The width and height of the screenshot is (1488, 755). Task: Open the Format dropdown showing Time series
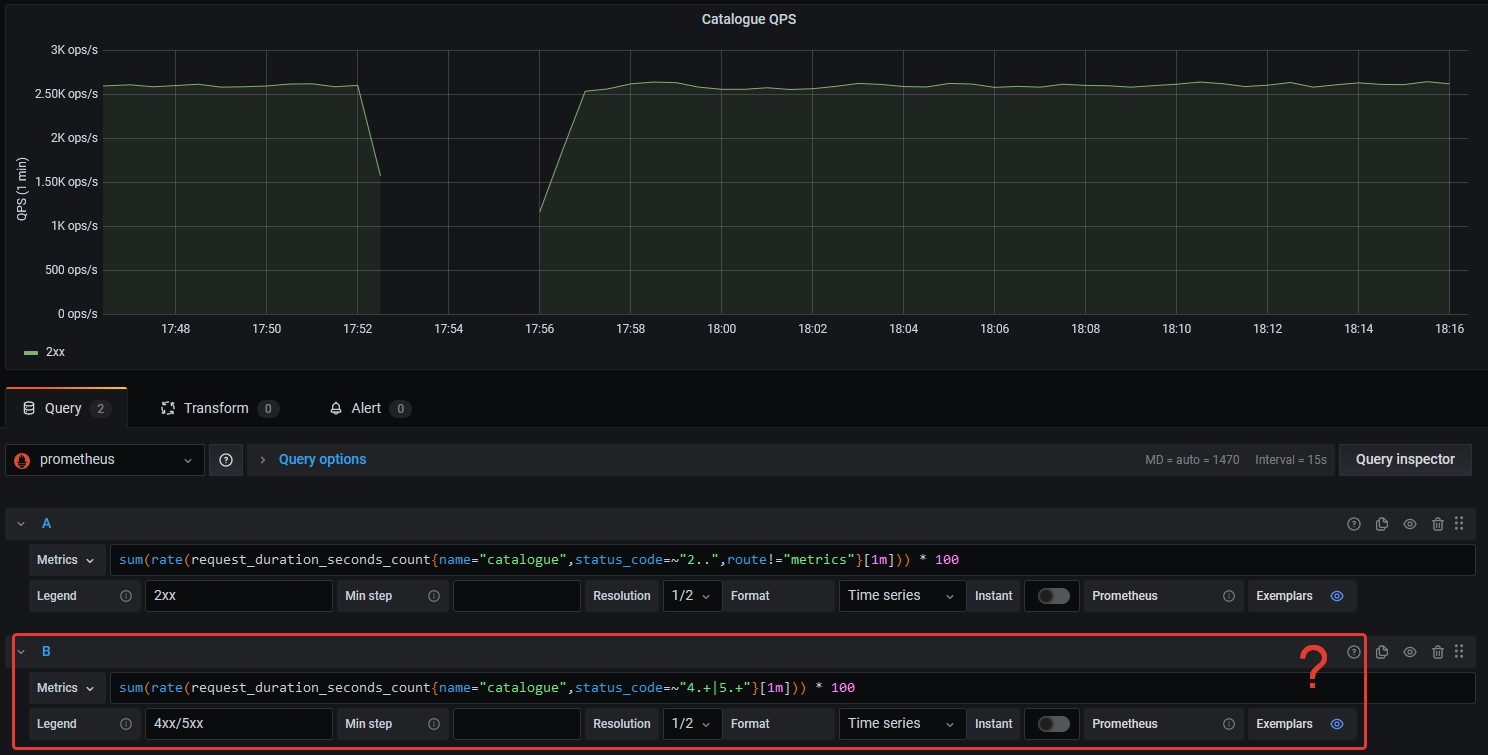(x=901, y=595)
